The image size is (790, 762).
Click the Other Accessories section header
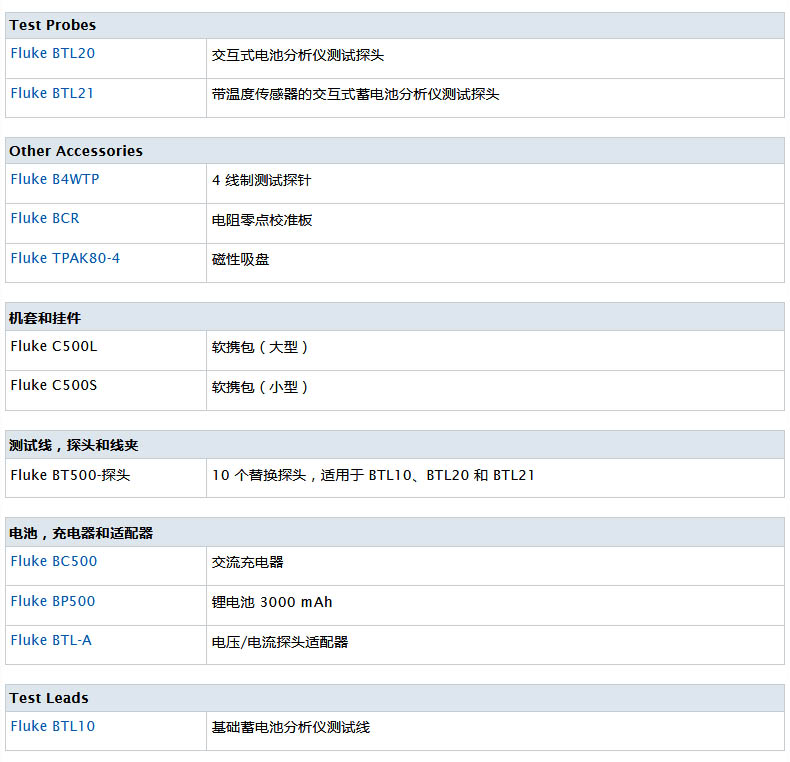[76, 151]
